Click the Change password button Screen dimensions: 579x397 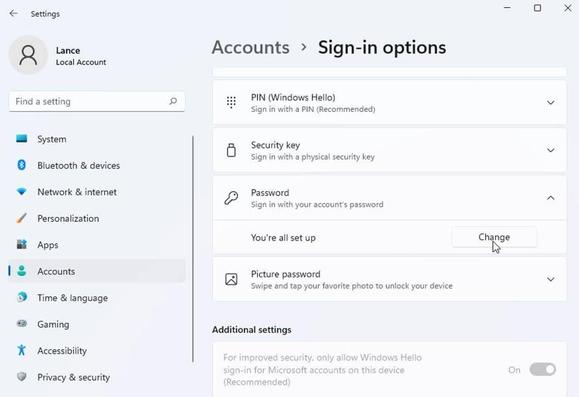(494, 237)
